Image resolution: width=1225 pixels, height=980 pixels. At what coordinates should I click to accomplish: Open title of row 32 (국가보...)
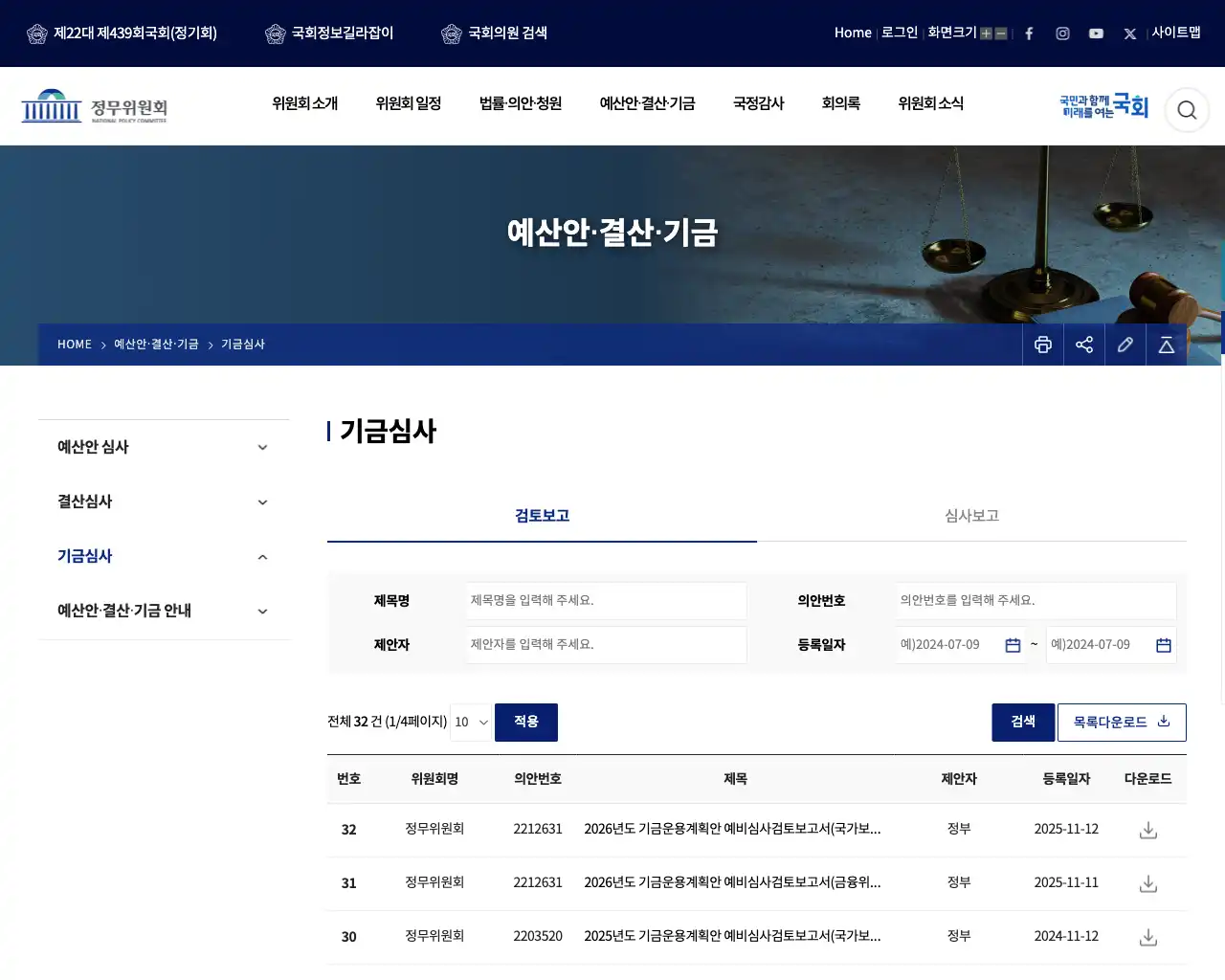coord(732,829)
